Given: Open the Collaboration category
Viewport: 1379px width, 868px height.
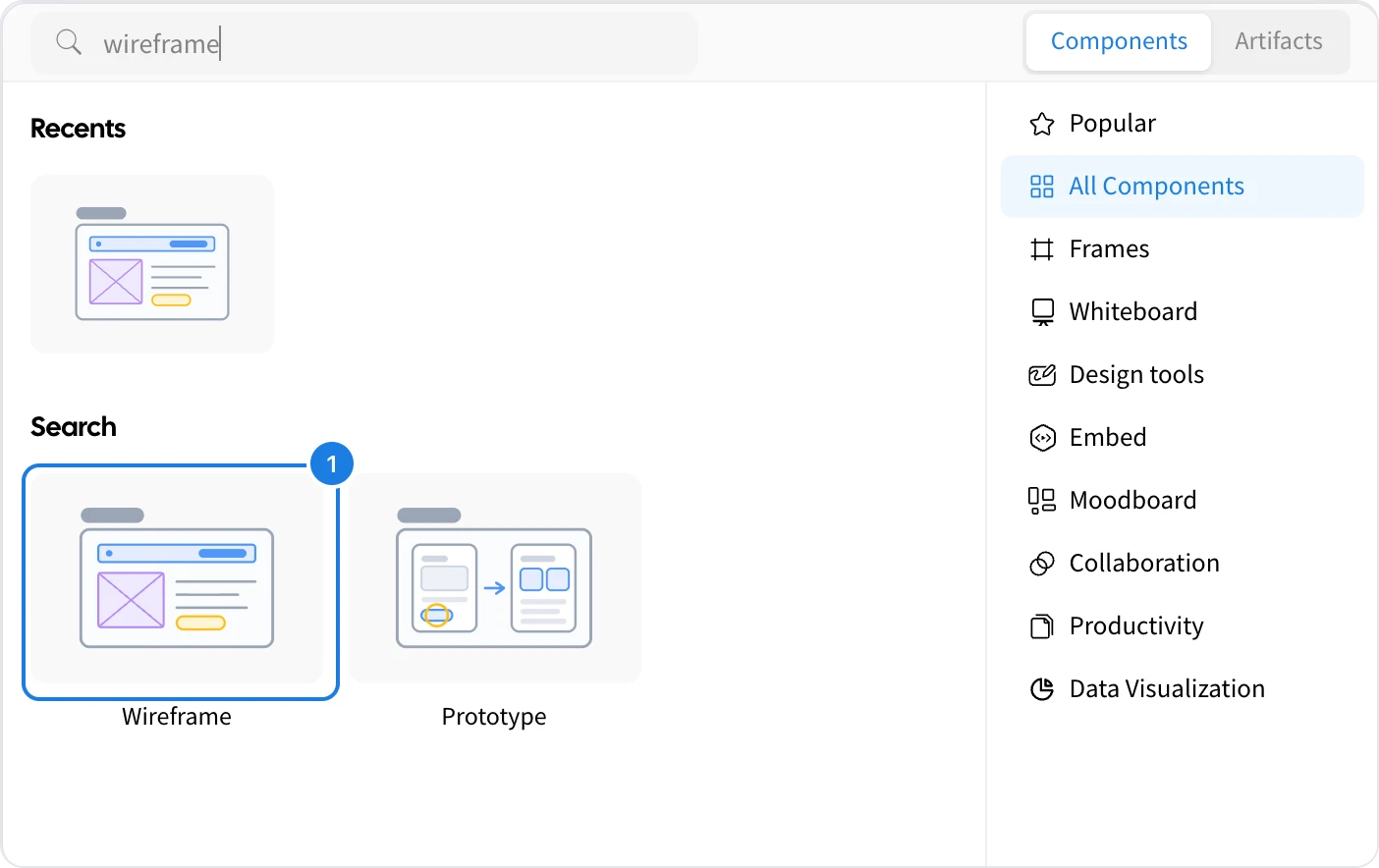Looking at the screenshot, I should tap(1183, 564).
